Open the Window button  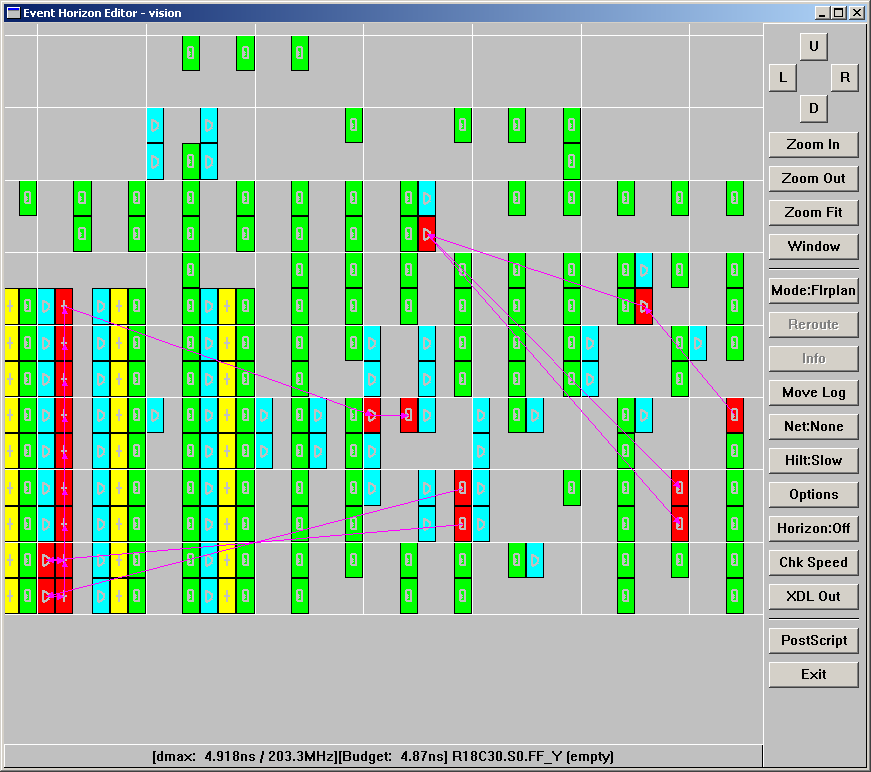(x=813, y=246)
